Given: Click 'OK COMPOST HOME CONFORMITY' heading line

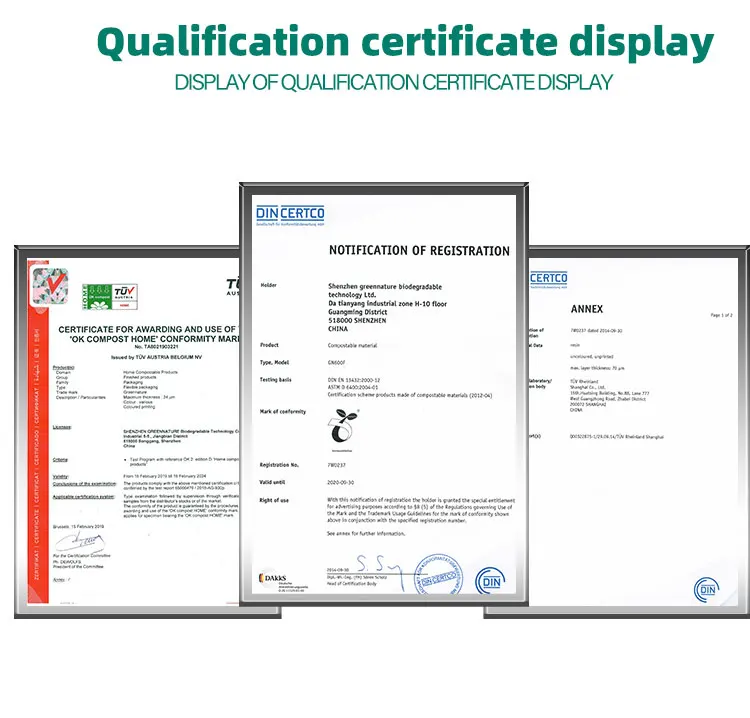Looking at the screenshot, I should [x=154, y=339].
